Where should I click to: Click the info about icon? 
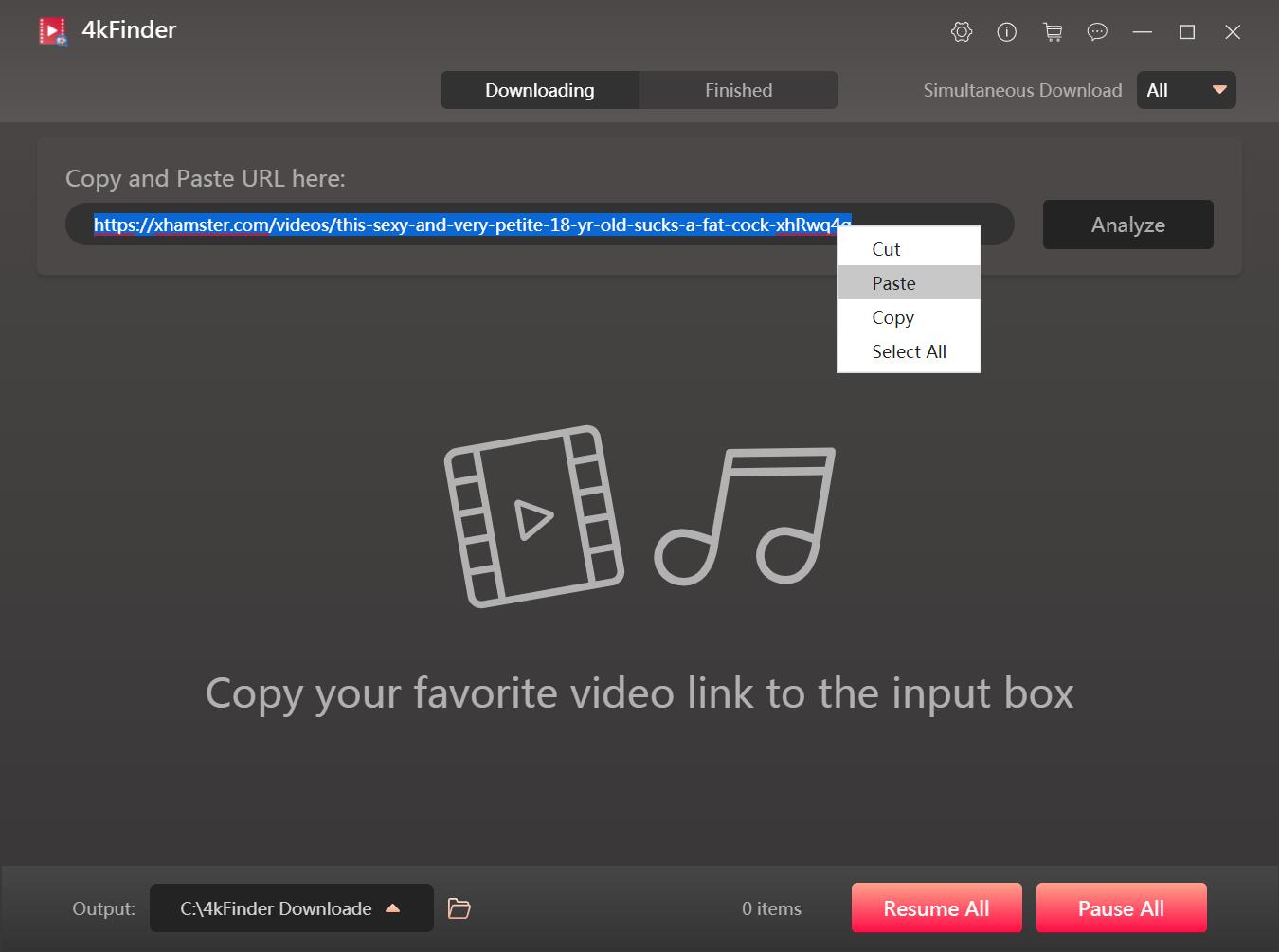coord(1006,32)
